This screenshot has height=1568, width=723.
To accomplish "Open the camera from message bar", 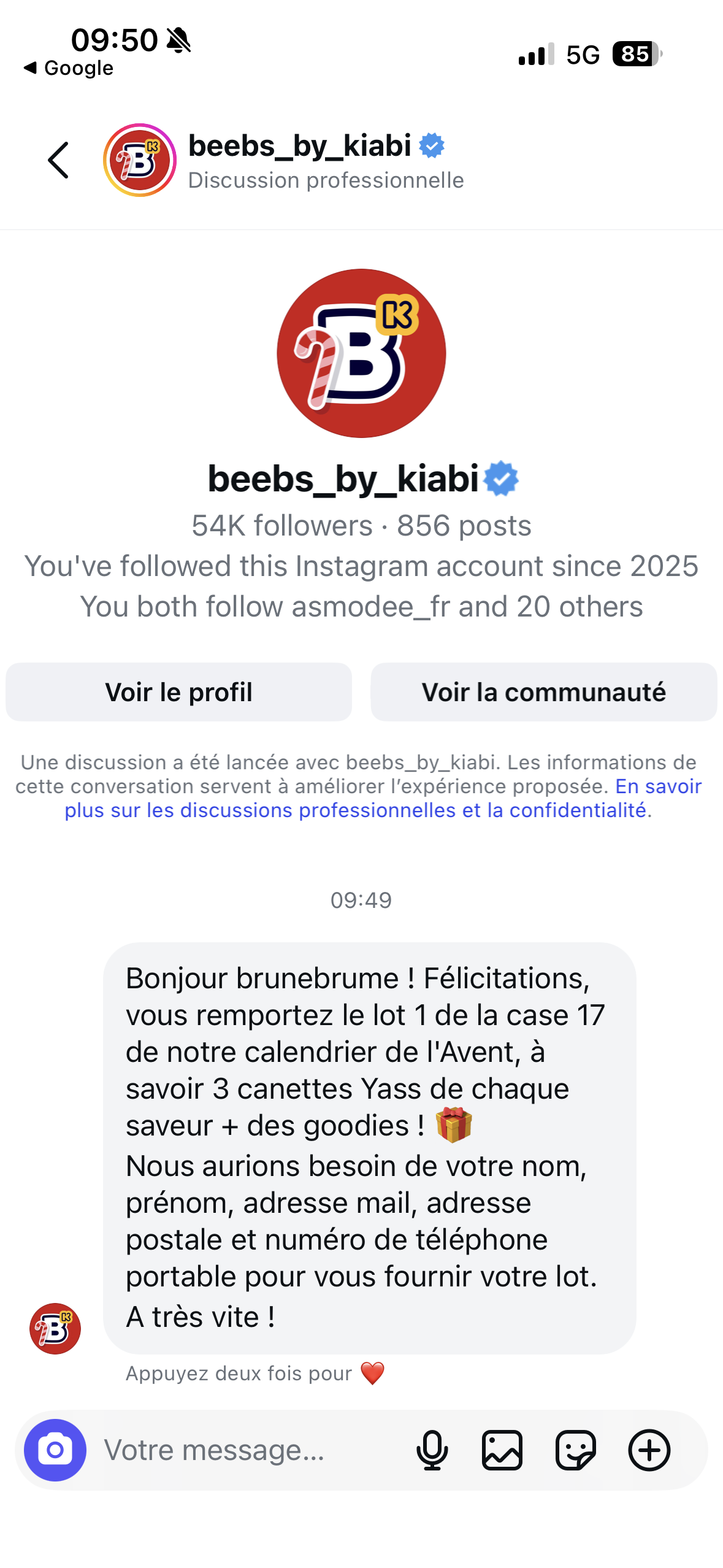I will click(x=55, y=1450).
